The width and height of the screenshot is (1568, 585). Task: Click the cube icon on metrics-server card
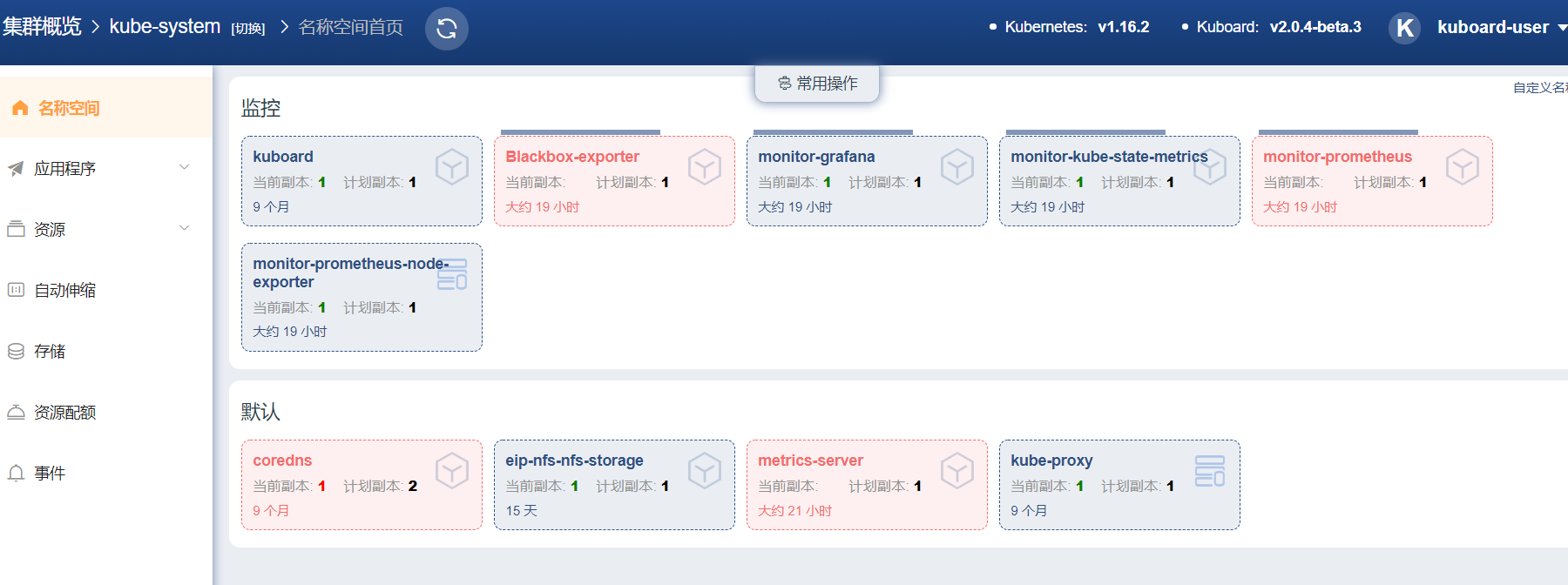click(x=957, y=470)
